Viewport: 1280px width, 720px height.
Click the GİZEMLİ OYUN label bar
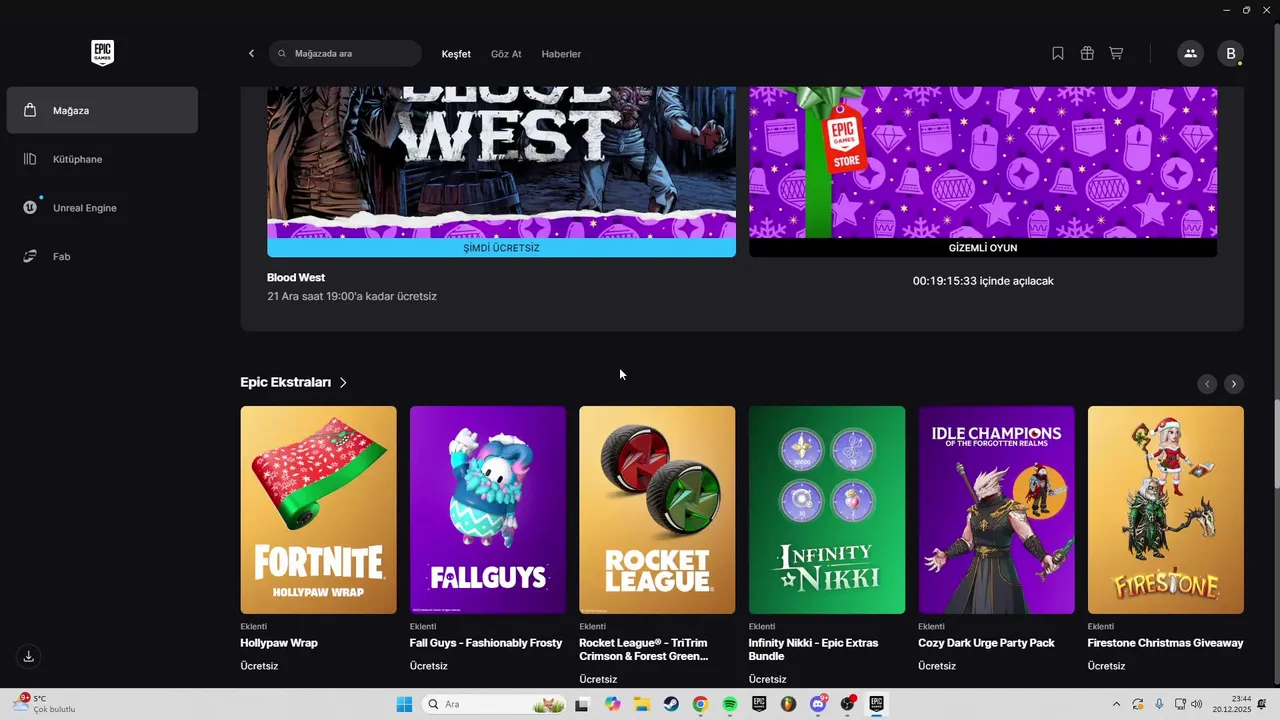tap(983, 248)
